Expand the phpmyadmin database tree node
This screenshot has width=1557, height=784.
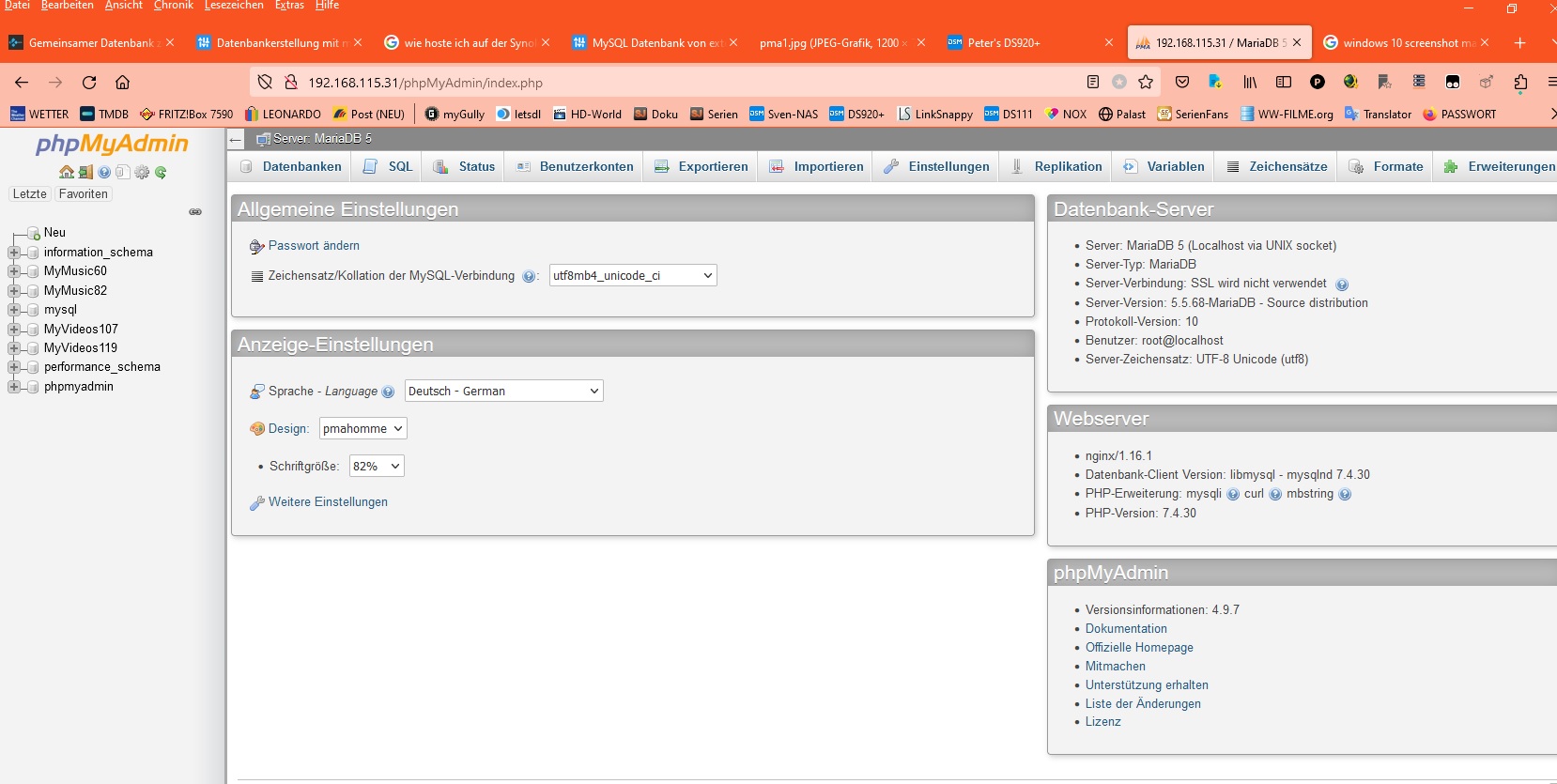tap(13, 387)
